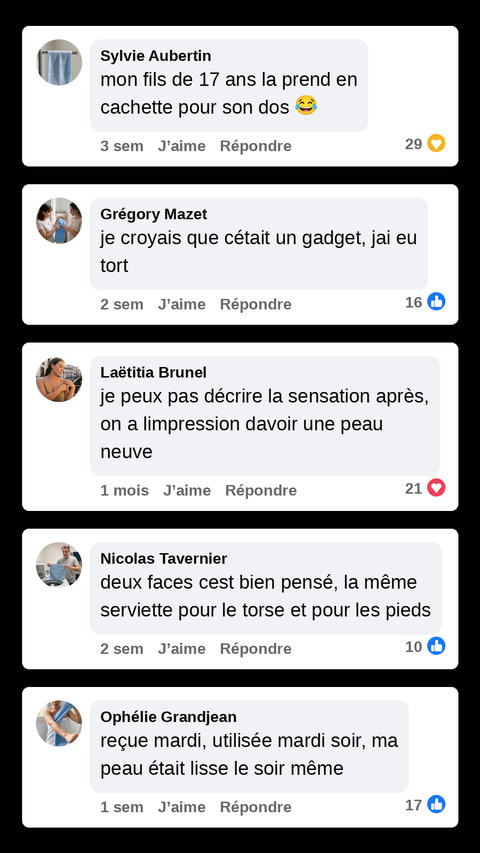Like Laëtitia Brunel's comment with J'aime

tap(187, 490)
